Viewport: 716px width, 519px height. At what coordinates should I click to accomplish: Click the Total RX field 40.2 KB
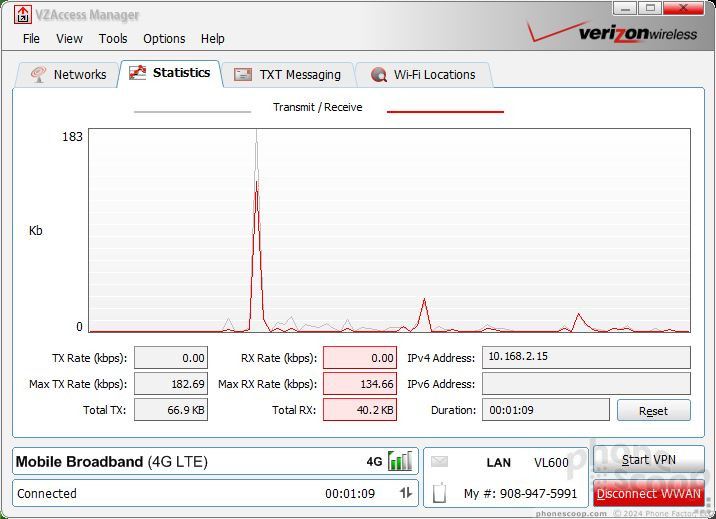click(x=360, y=410)
